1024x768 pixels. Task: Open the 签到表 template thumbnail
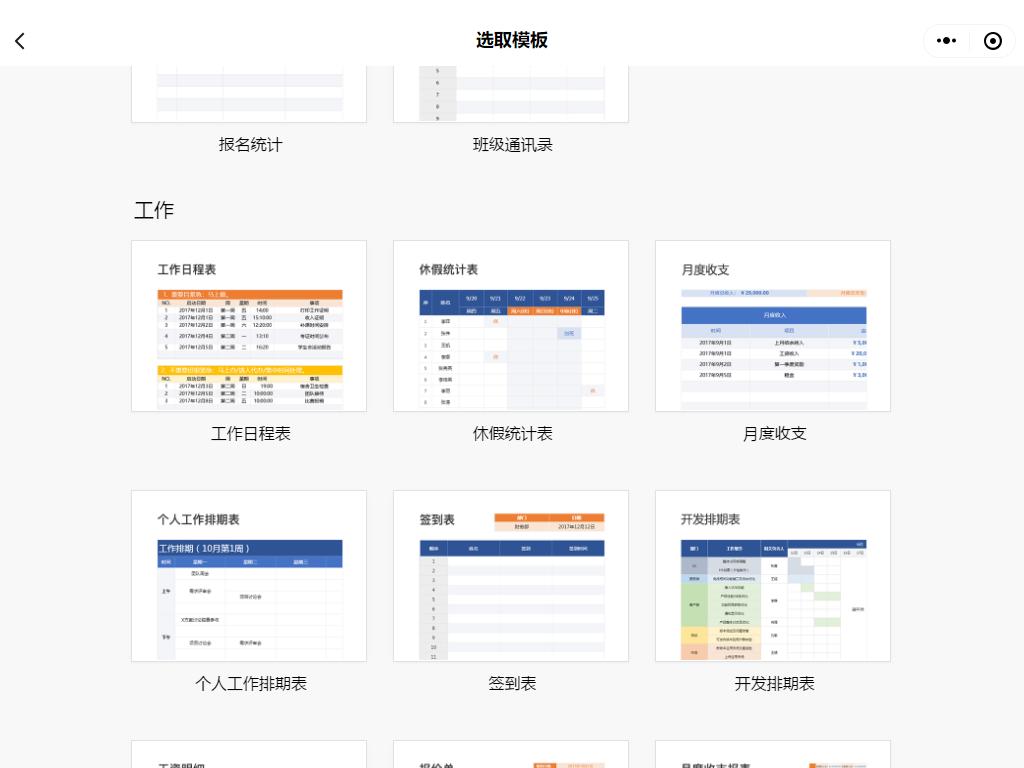(511, 576)
